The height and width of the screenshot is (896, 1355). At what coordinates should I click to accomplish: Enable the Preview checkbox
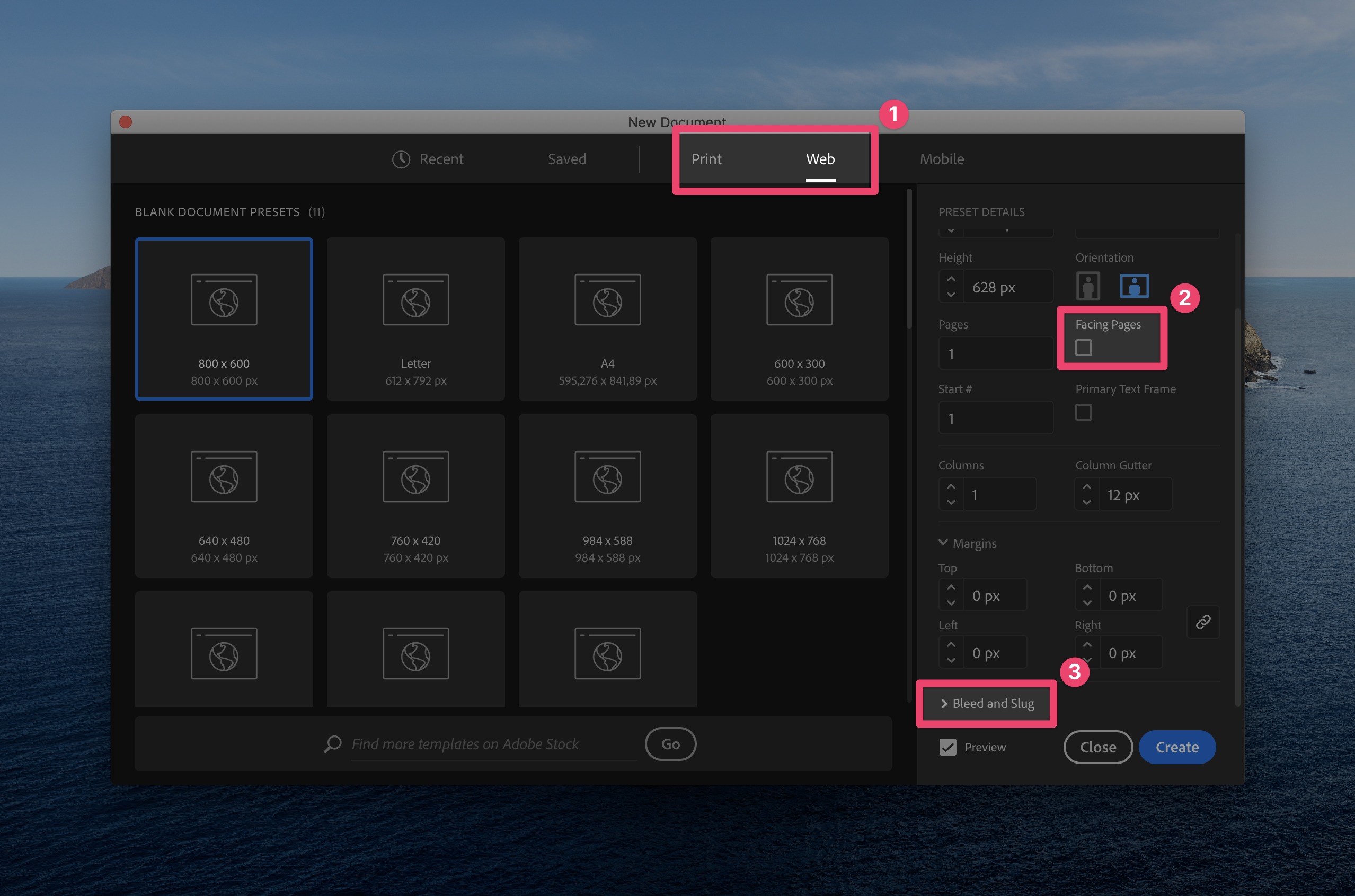tap(947, 746)
